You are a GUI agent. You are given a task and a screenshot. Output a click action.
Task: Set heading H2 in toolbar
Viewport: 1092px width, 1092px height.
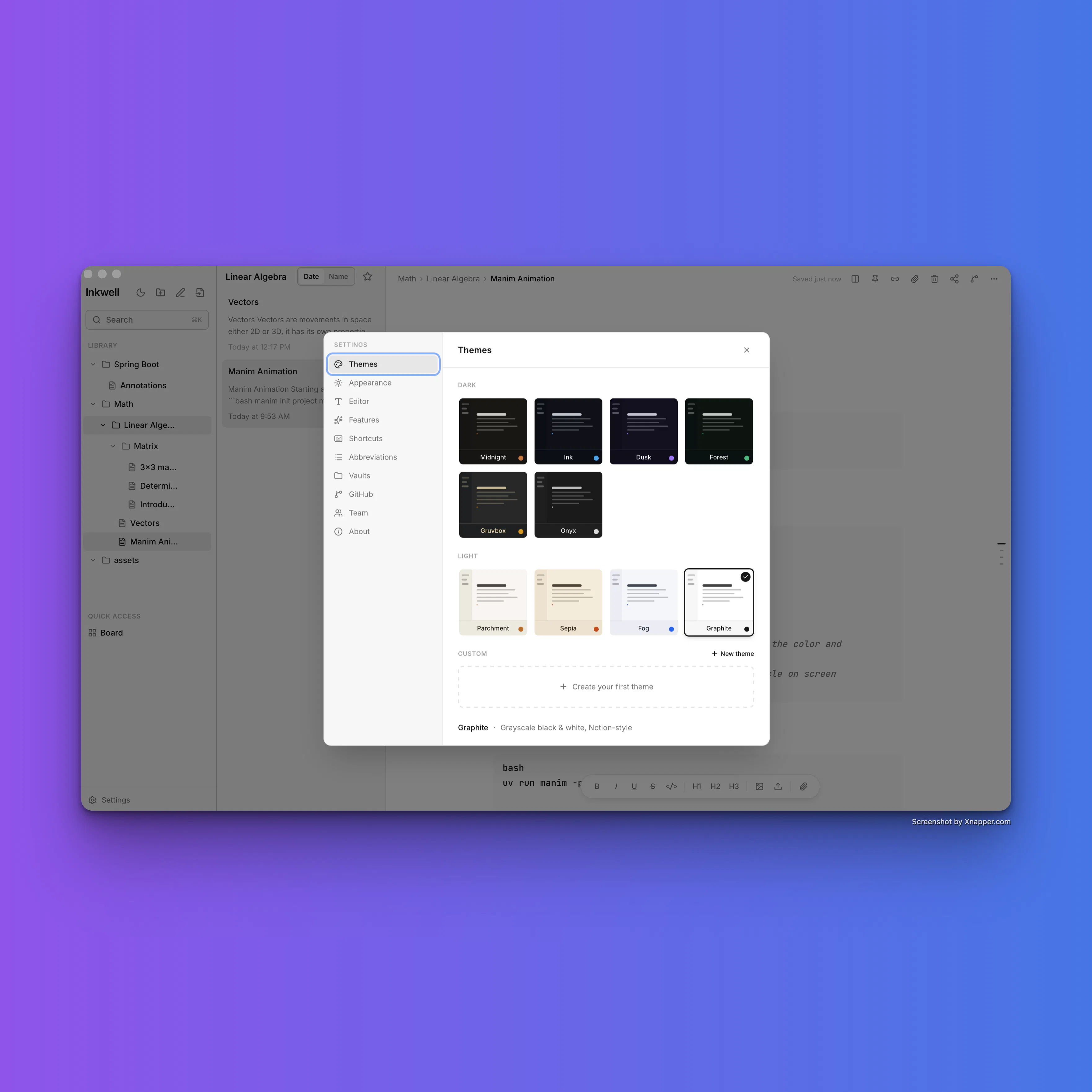pyautogui.click(x=716, y=786)
